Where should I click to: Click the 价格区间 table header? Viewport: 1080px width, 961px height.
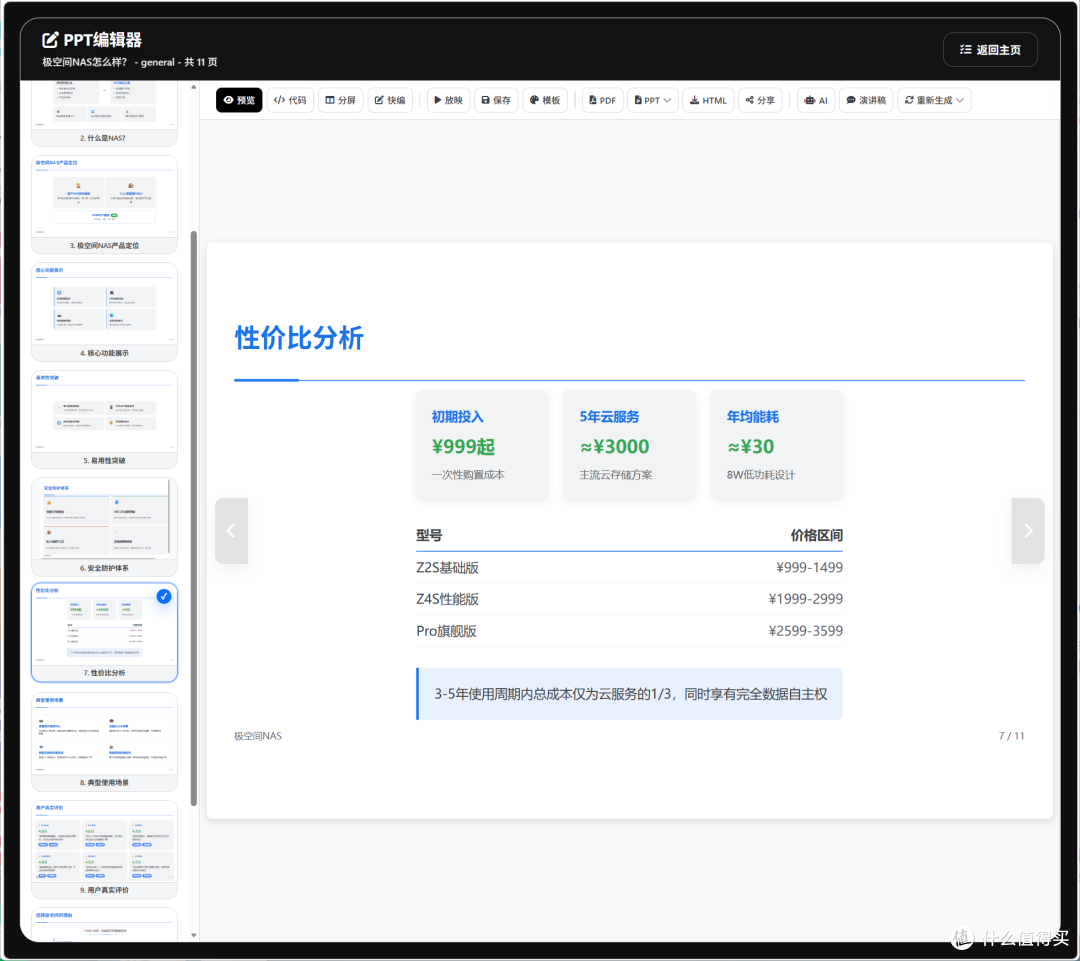point(817,535)
